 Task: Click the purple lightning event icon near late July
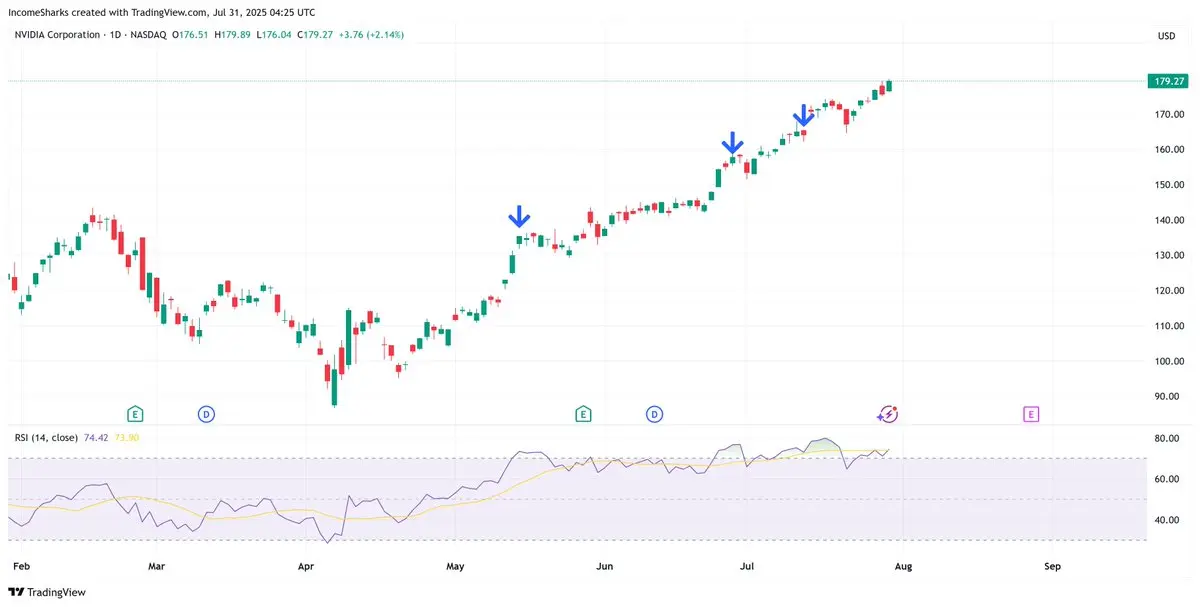888,414
